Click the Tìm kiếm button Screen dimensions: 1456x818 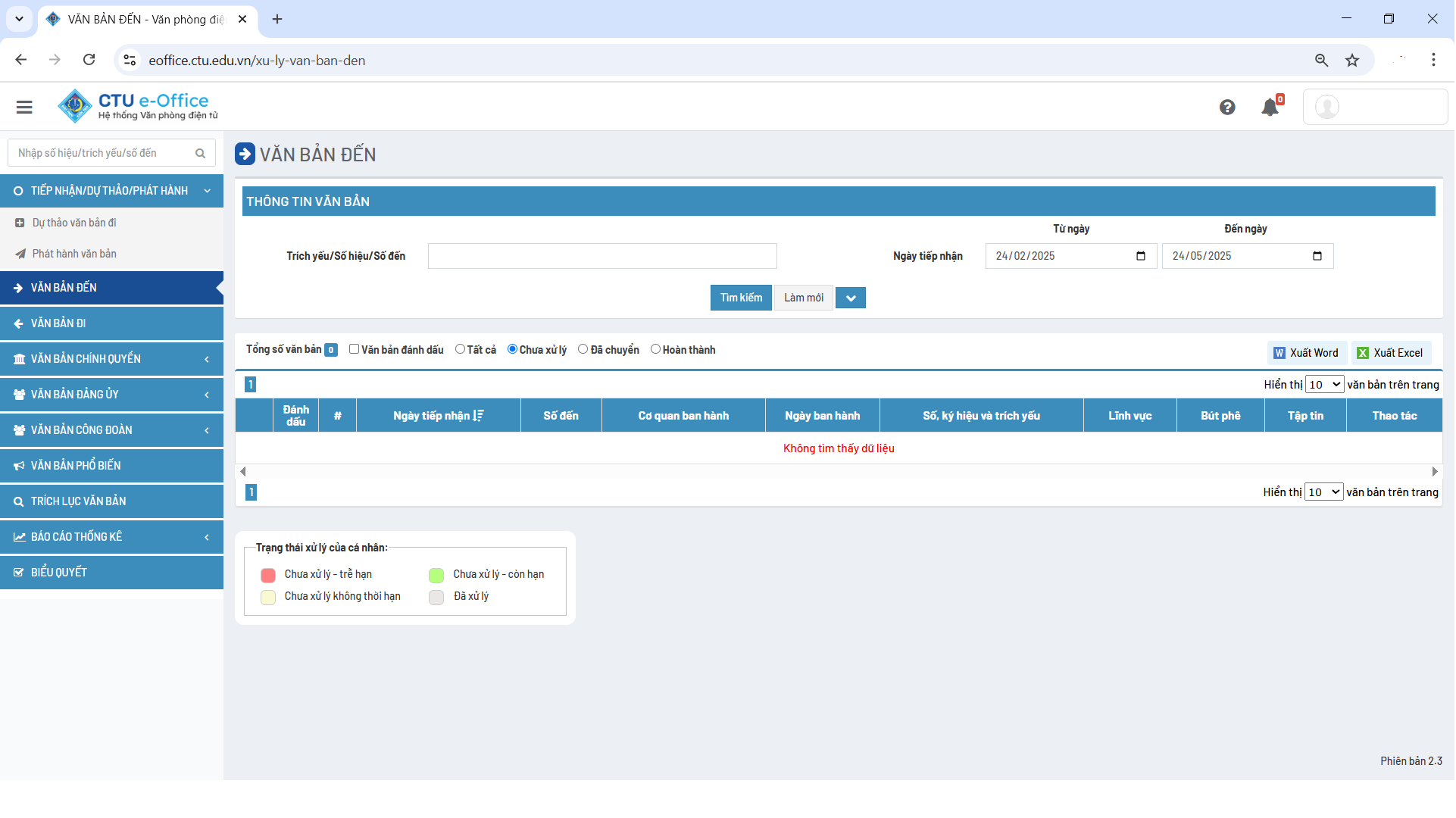click(x=741, y=298)
